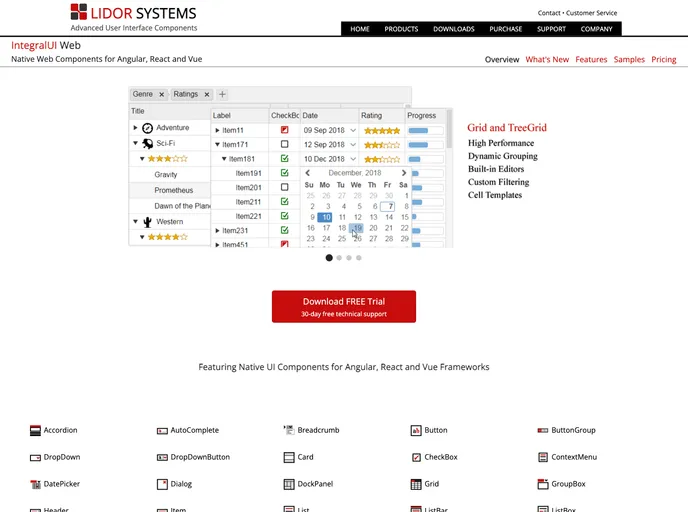Go to previous month in calendar
This screenshot has height=512, width=688.
tap(308, 173)
